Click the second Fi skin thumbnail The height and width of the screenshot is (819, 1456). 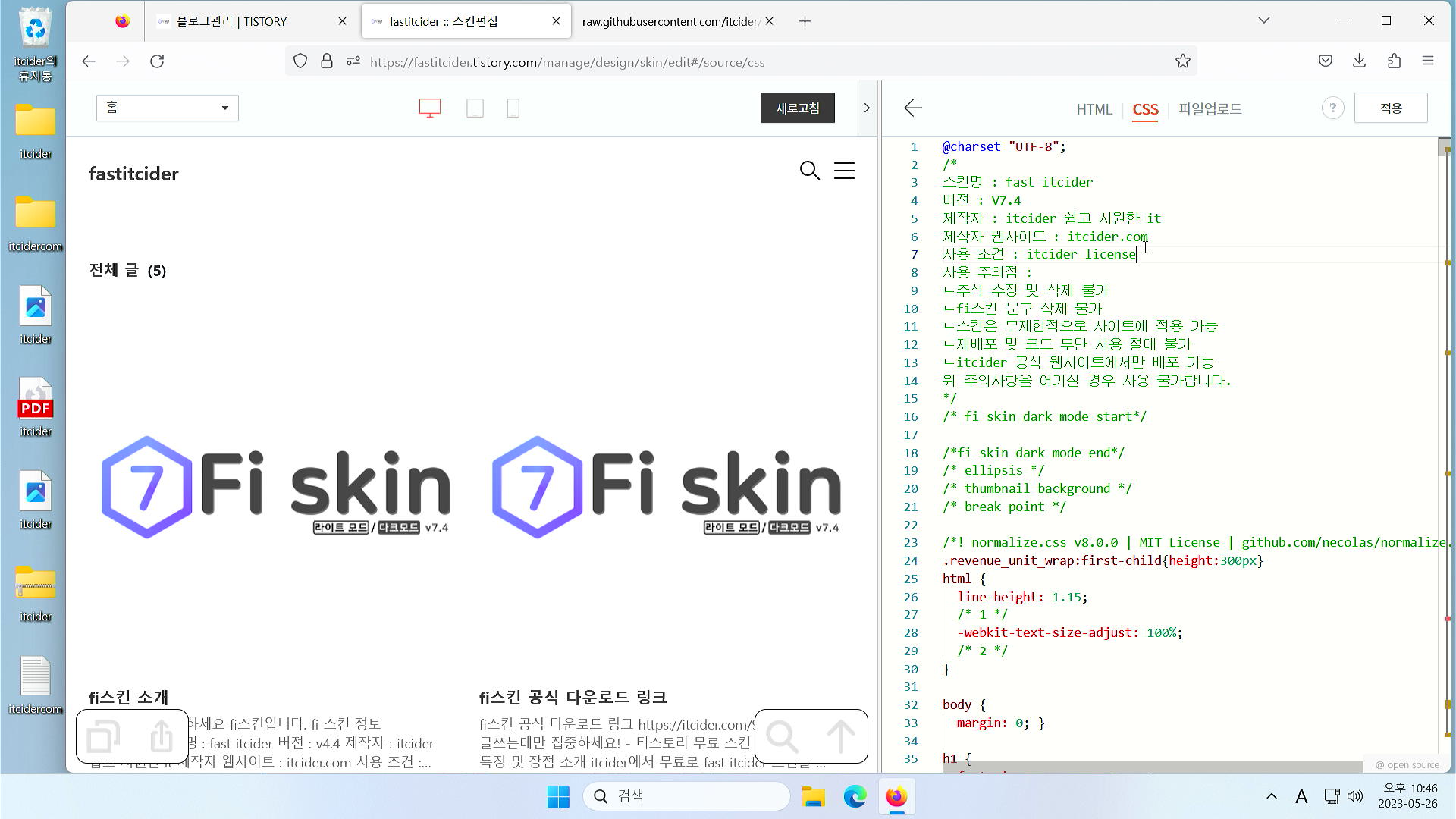click(x=667, y=487)
